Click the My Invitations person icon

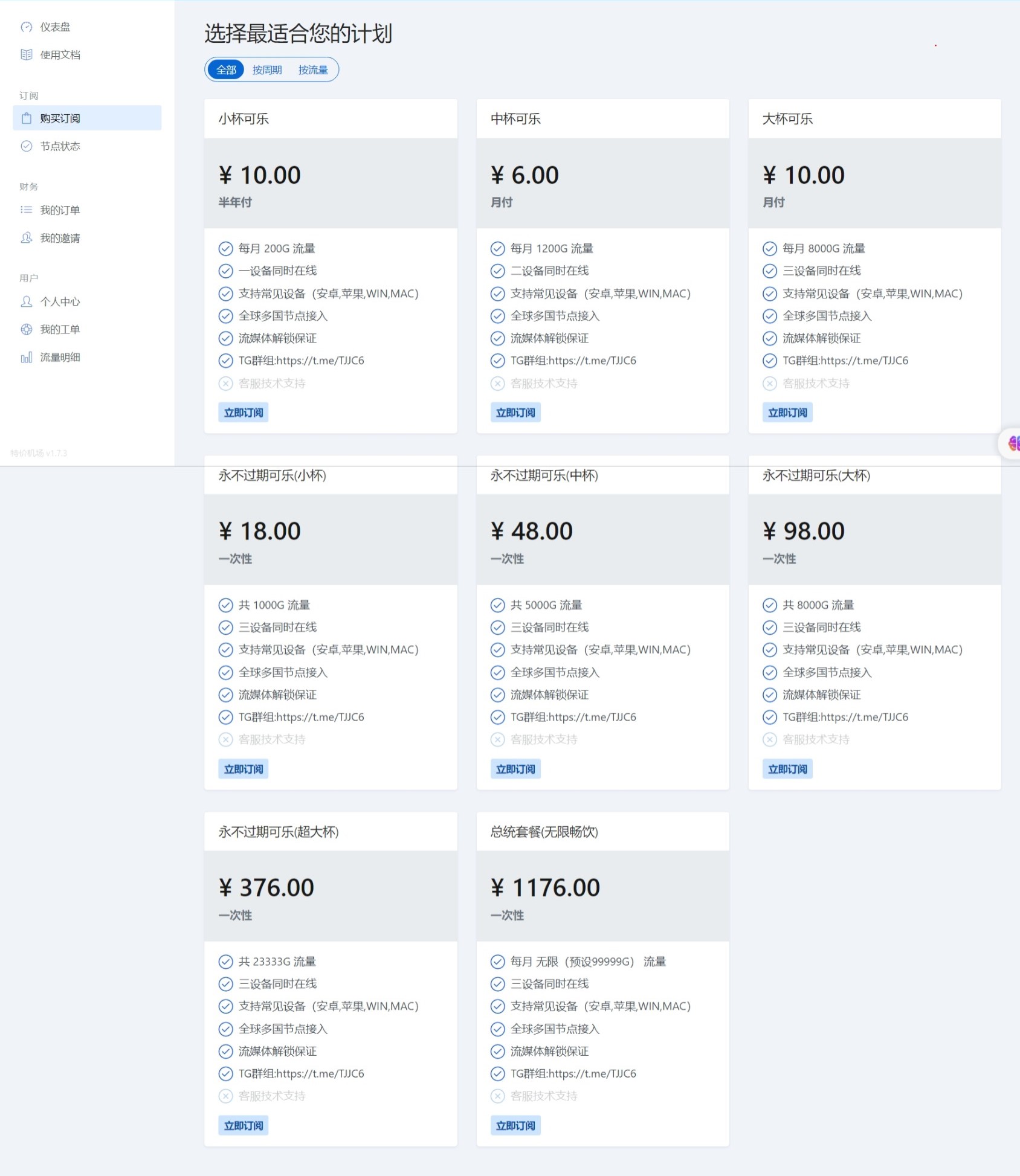click(27, 238)
